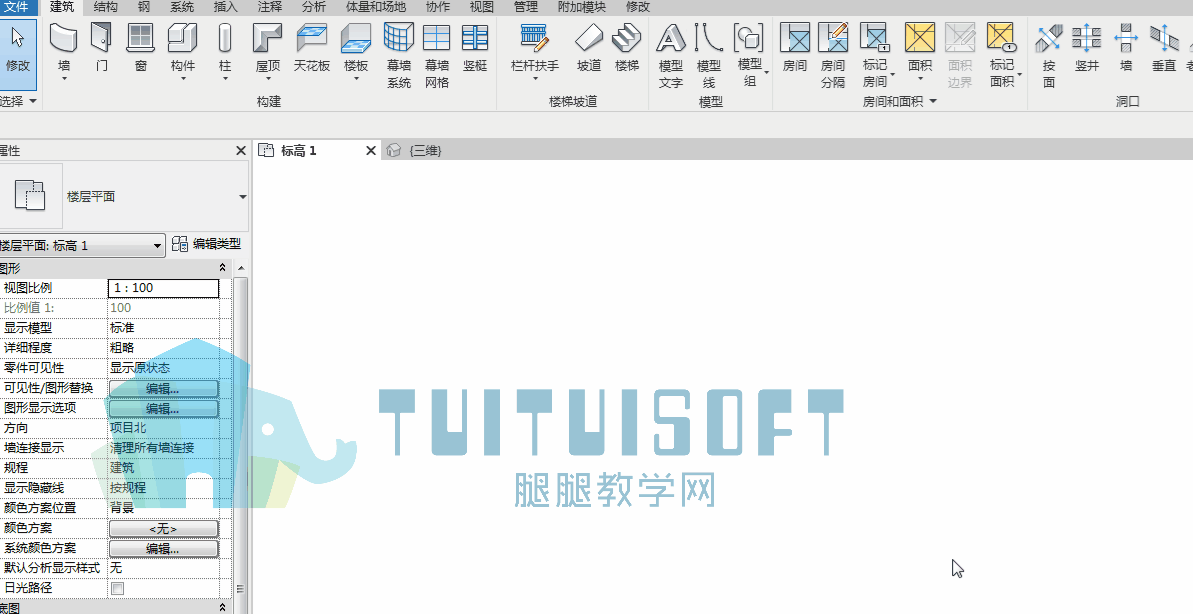Select the 楼梯 (Stair) tool
This screenshot has height=614, width=1193.
(x=627, y=48)
